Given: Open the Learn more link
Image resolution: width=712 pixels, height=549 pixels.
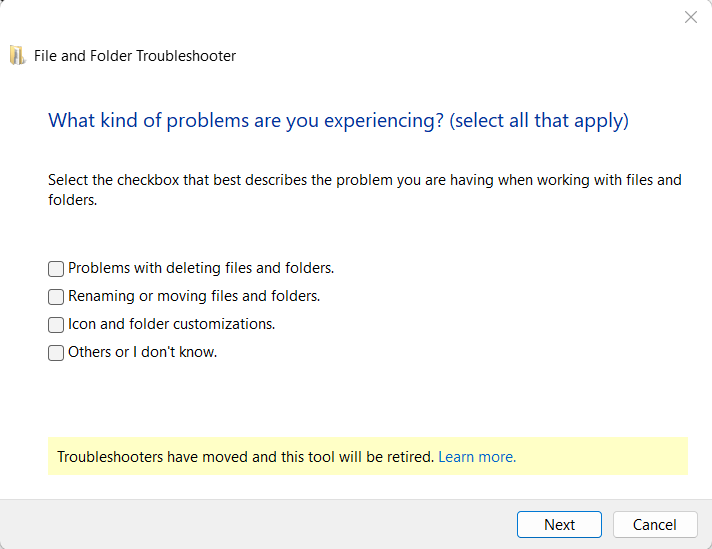Looking at the screenshot, I should 477,457.
